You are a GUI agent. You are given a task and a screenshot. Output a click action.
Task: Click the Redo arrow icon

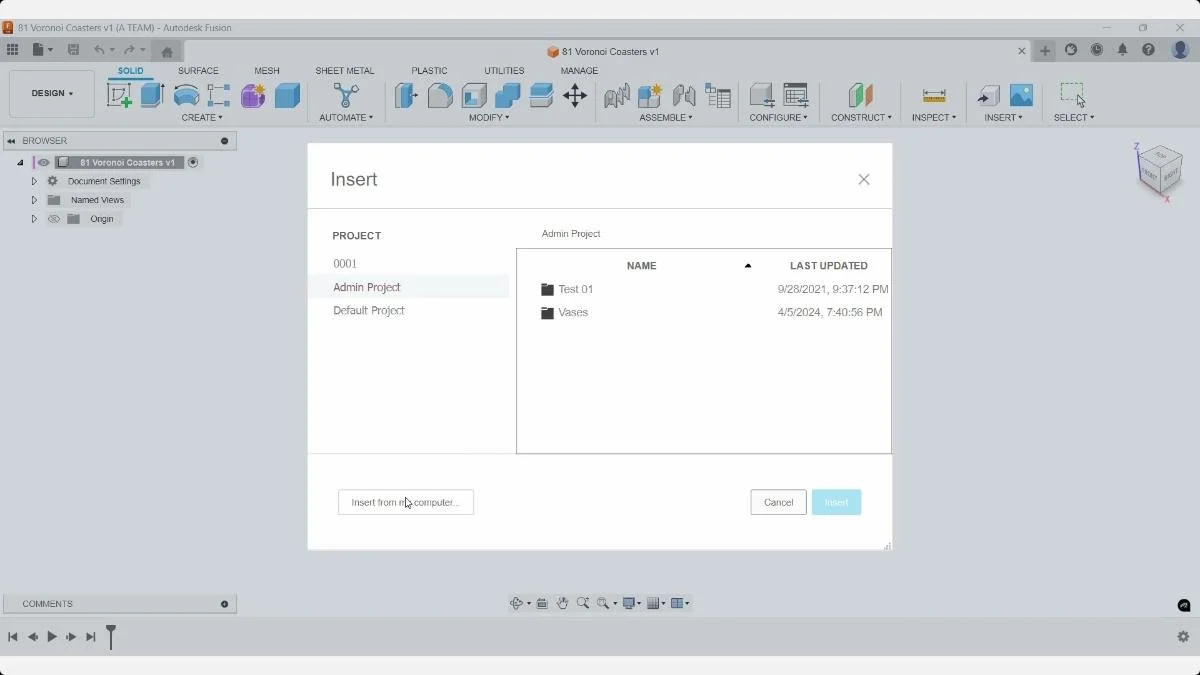(129, 50)
